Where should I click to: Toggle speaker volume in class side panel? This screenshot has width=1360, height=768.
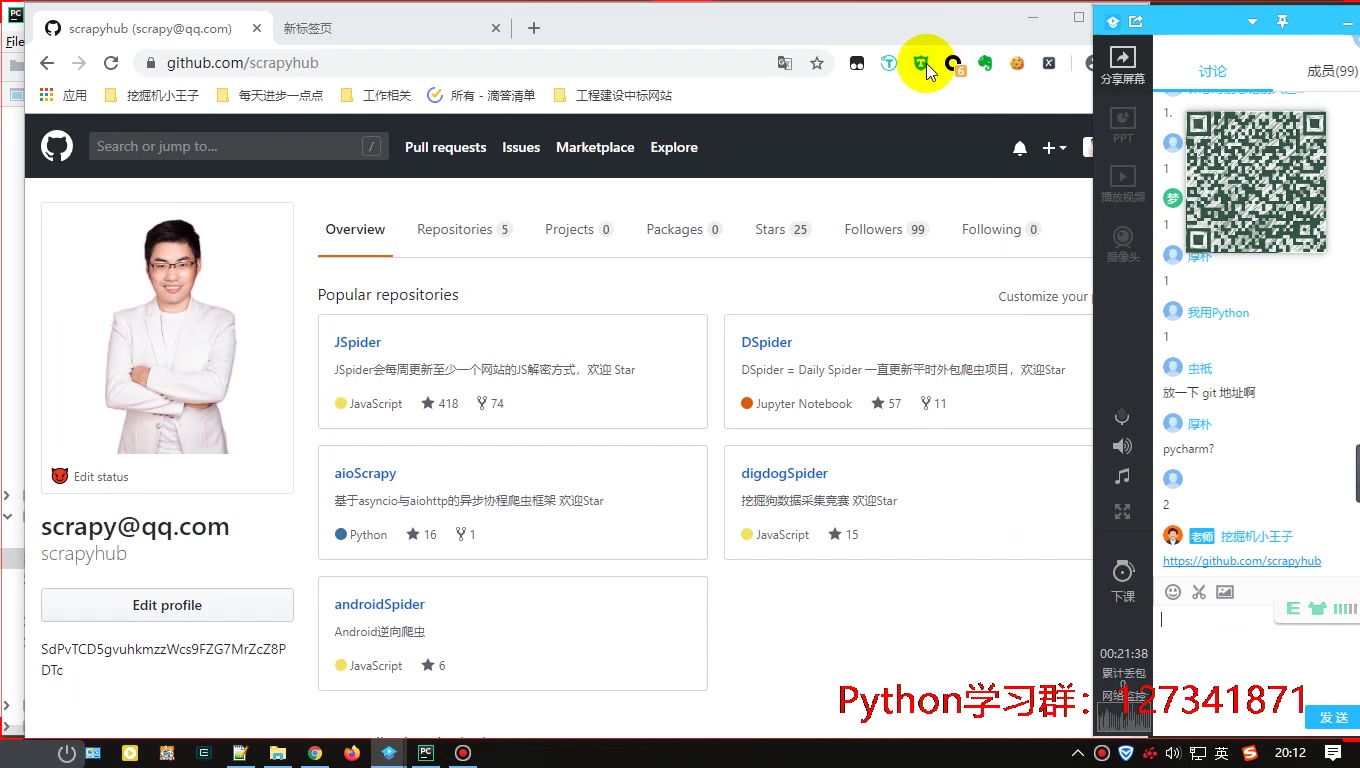[1122, 446]
